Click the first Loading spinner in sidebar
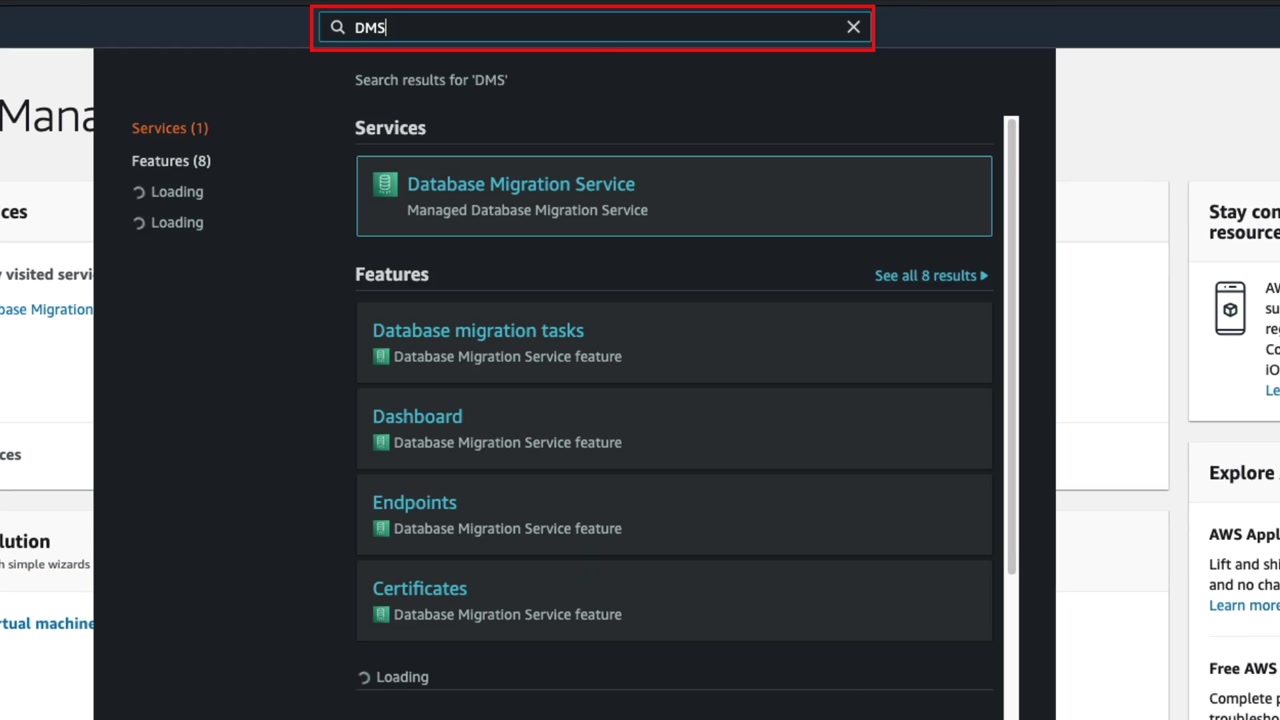This screenshot has height=720, width=1280. point(139,192)
